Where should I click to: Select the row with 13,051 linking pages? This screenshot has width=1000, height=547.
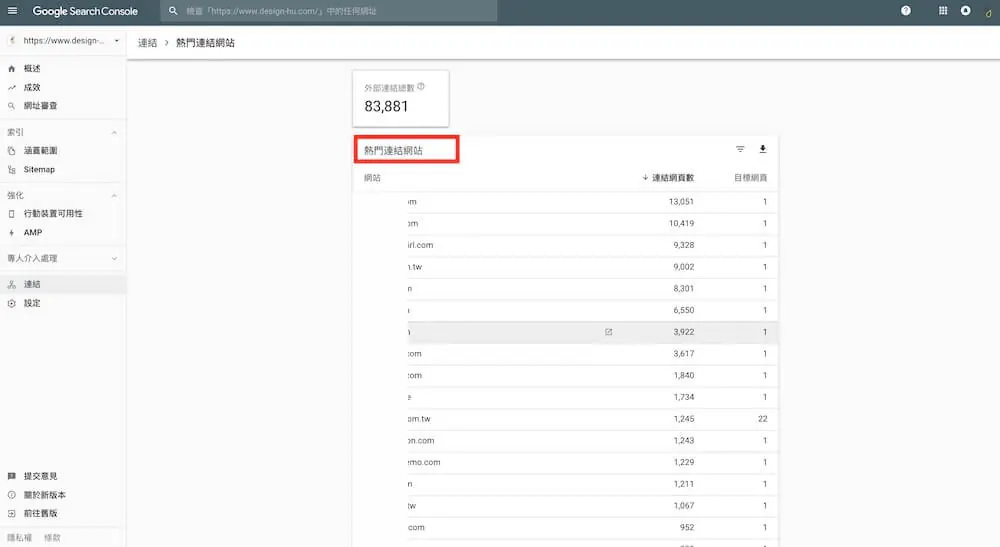[566, 201]
